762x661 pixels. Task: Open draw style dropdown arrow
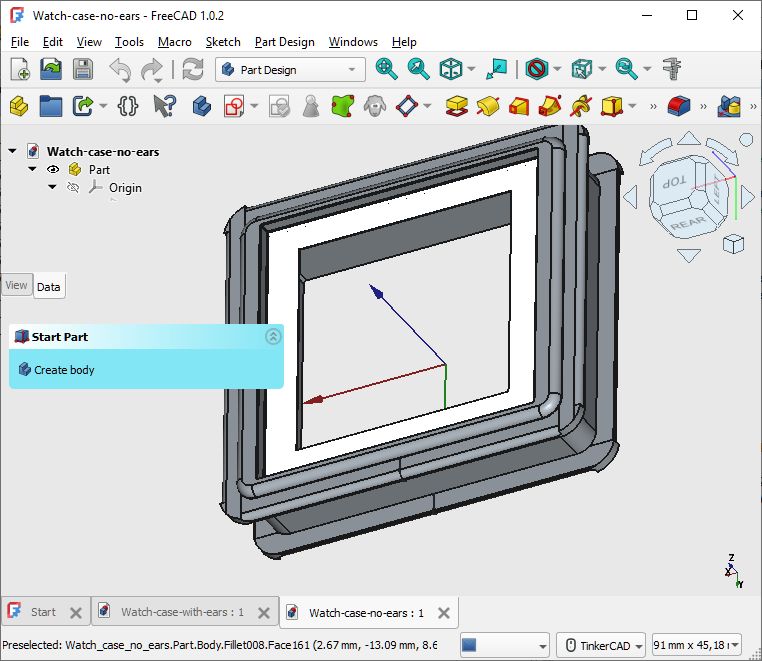[x=557, y=70]
